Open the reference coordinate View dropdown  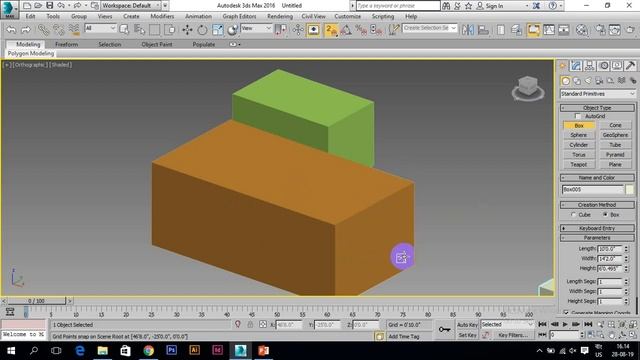tap(256, 28)
